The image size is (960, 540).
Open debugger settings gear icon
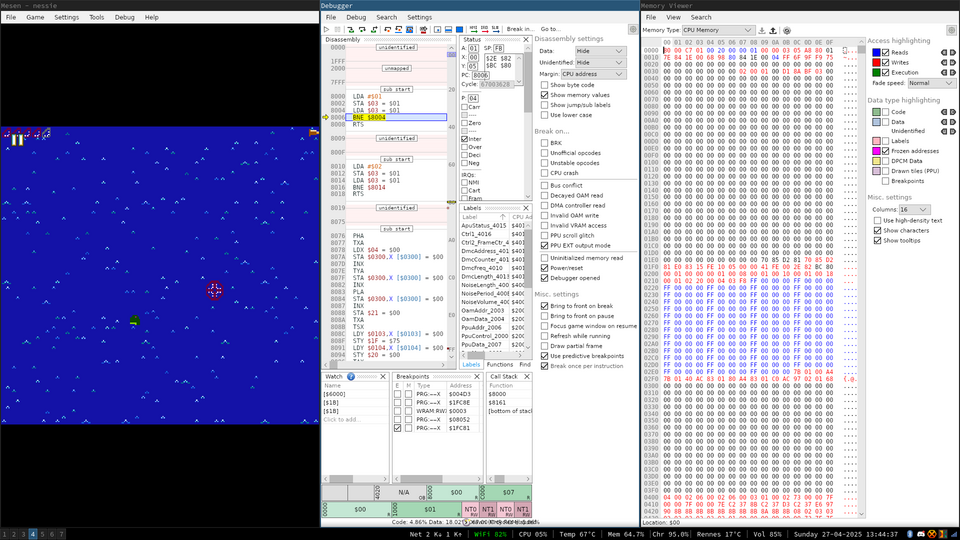point(633,29)
